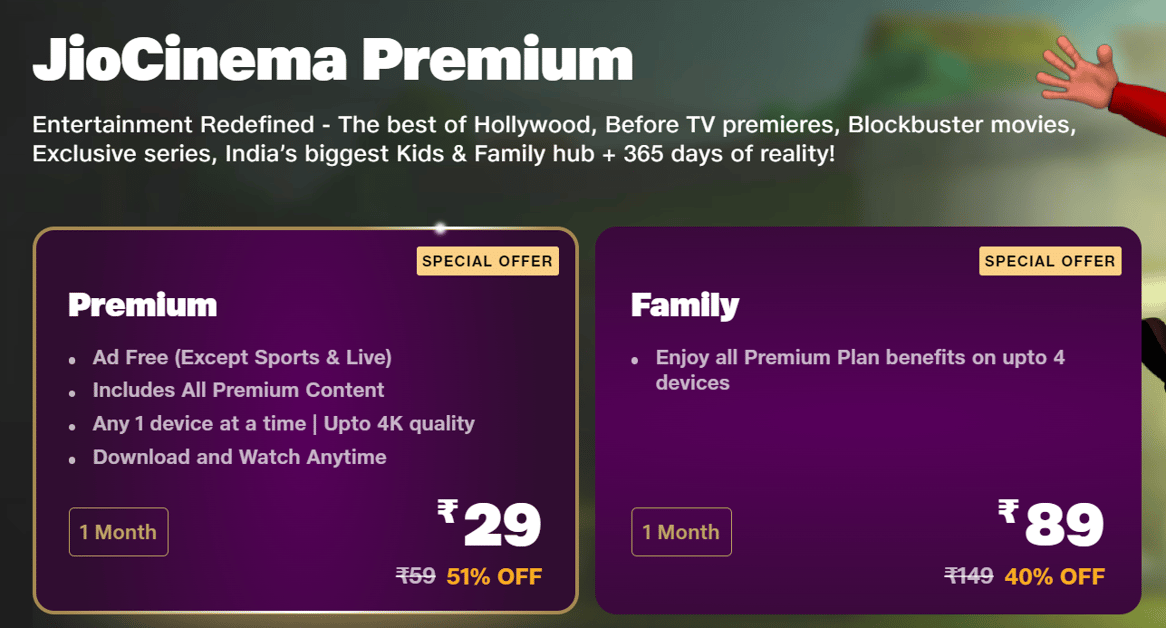The image size is (1166, 628).
Task: Click the SPECIAL OFFER badge on Family plan
Action: pyautogui.click(x=1049, y=261)
